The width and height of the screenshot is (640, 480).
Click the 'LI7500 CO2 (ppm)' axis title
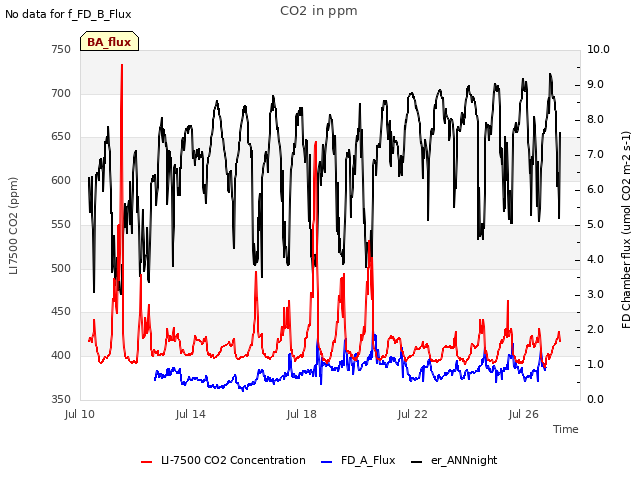pos(13,226)
